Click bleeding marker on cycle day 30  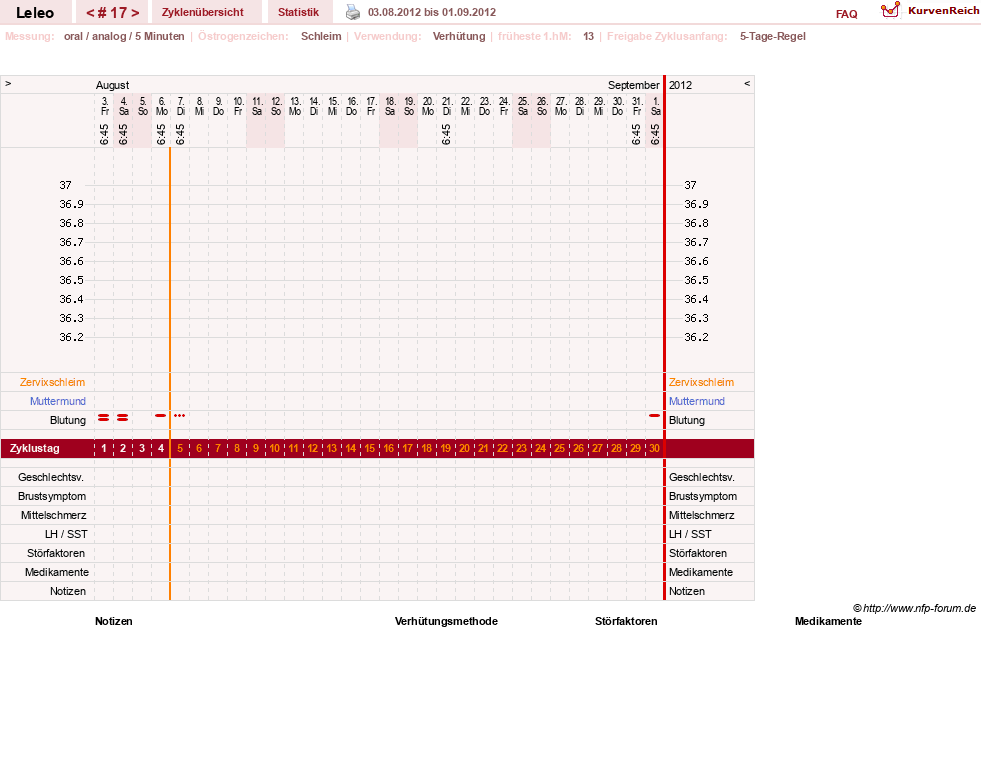[x=654, y=415]
